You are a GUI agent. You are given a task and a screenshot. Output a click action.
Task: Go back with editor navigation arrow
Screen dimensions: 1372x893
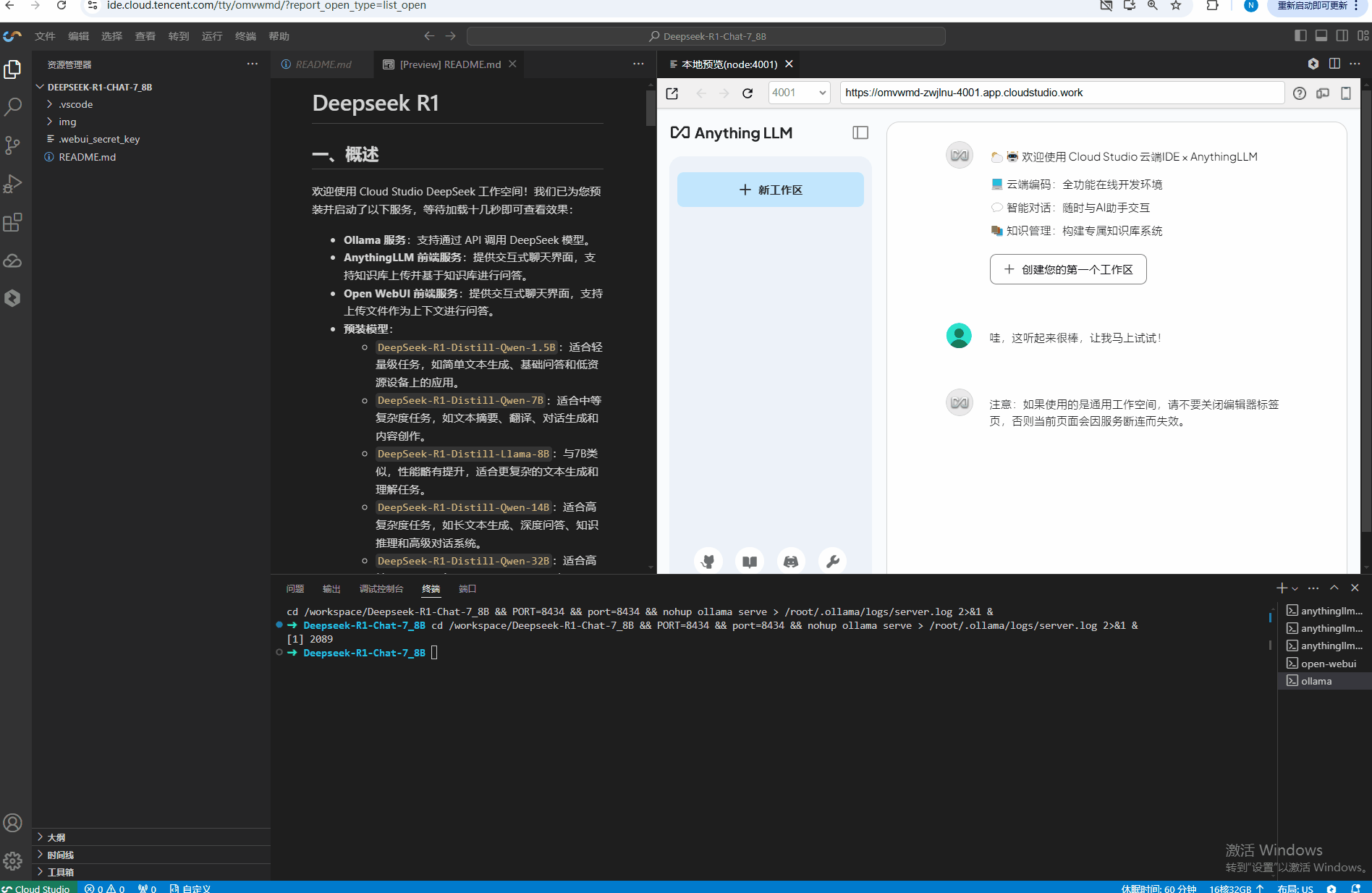point(429,35)
